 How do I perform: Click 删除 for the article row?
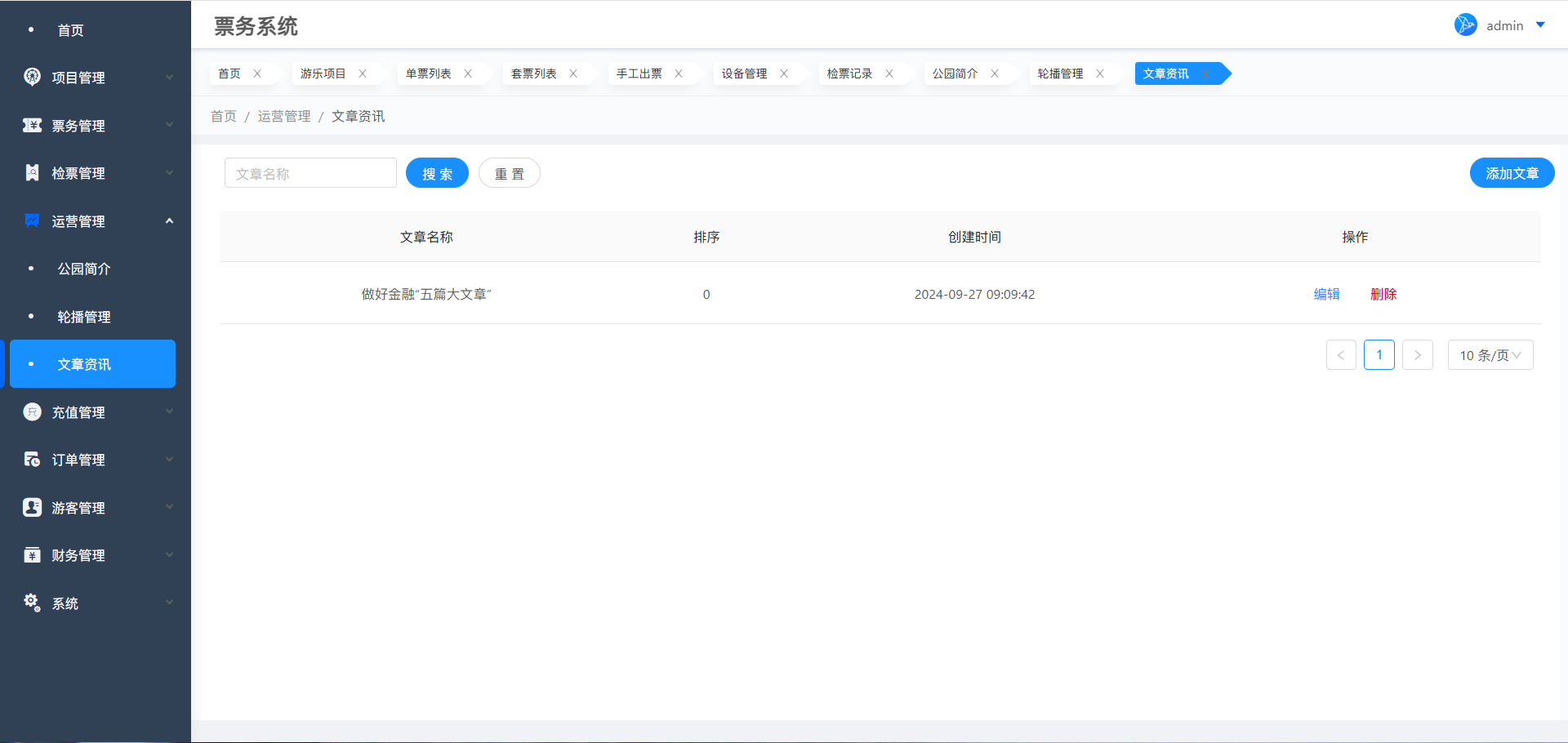click(1383, 294)
